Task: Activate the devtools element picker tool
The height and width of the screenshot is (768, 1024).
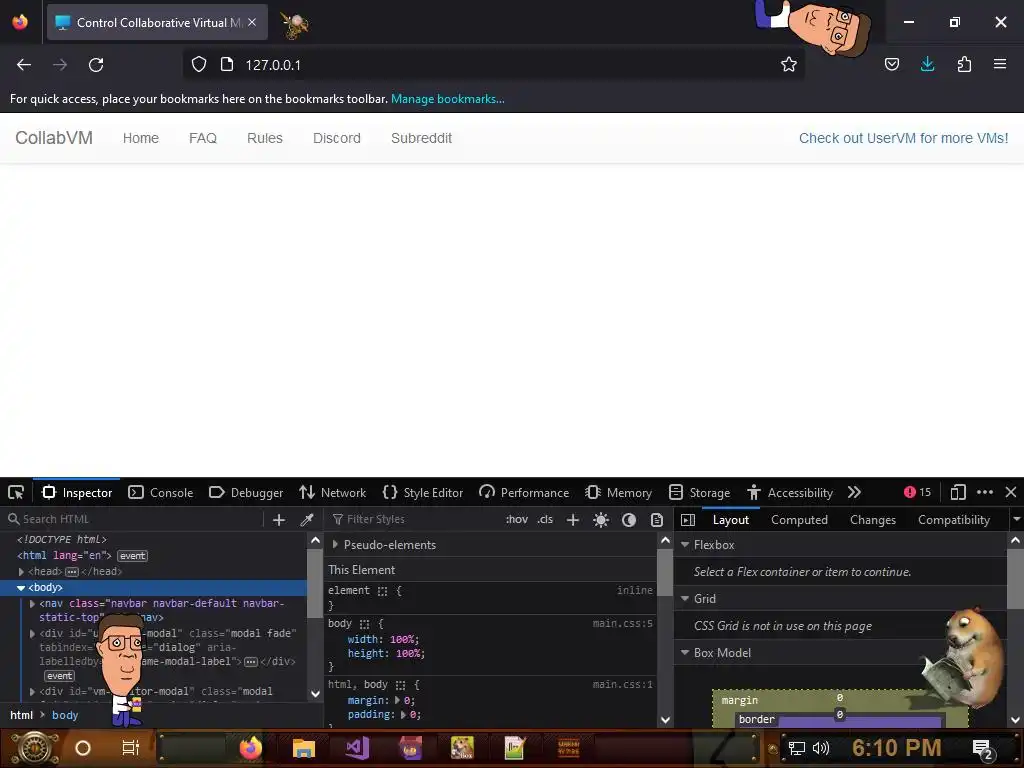Action: (x=16, y=492)
